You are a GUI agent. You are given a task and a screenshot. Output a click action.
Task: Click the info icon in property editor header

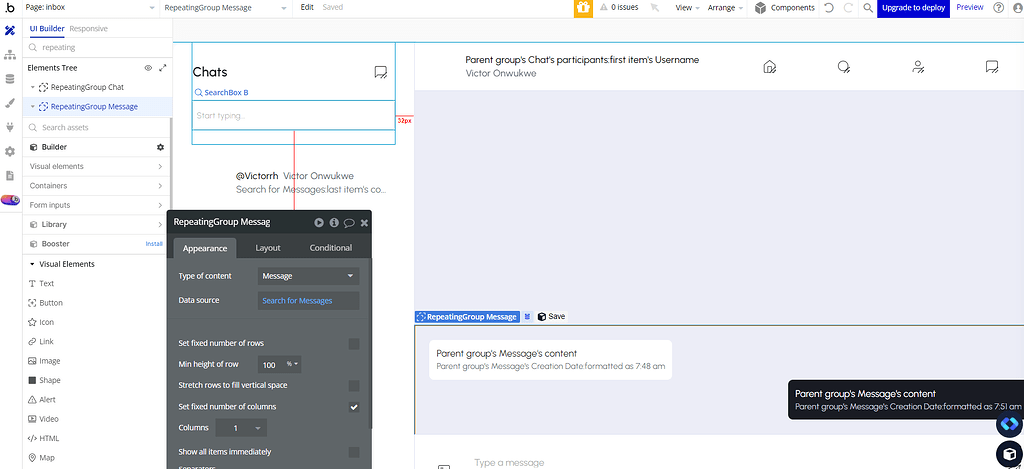click(334, 222)
